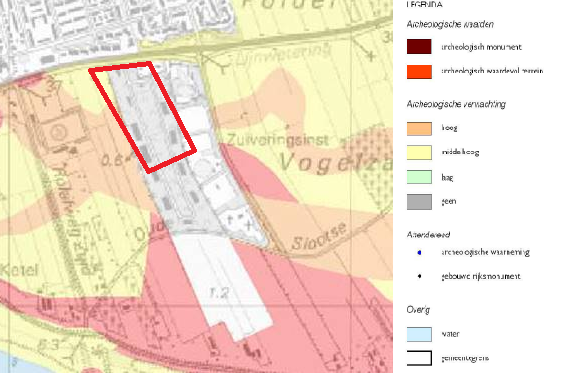Select the yellow 'middelhoog' legend swatch

pos(419,153)
